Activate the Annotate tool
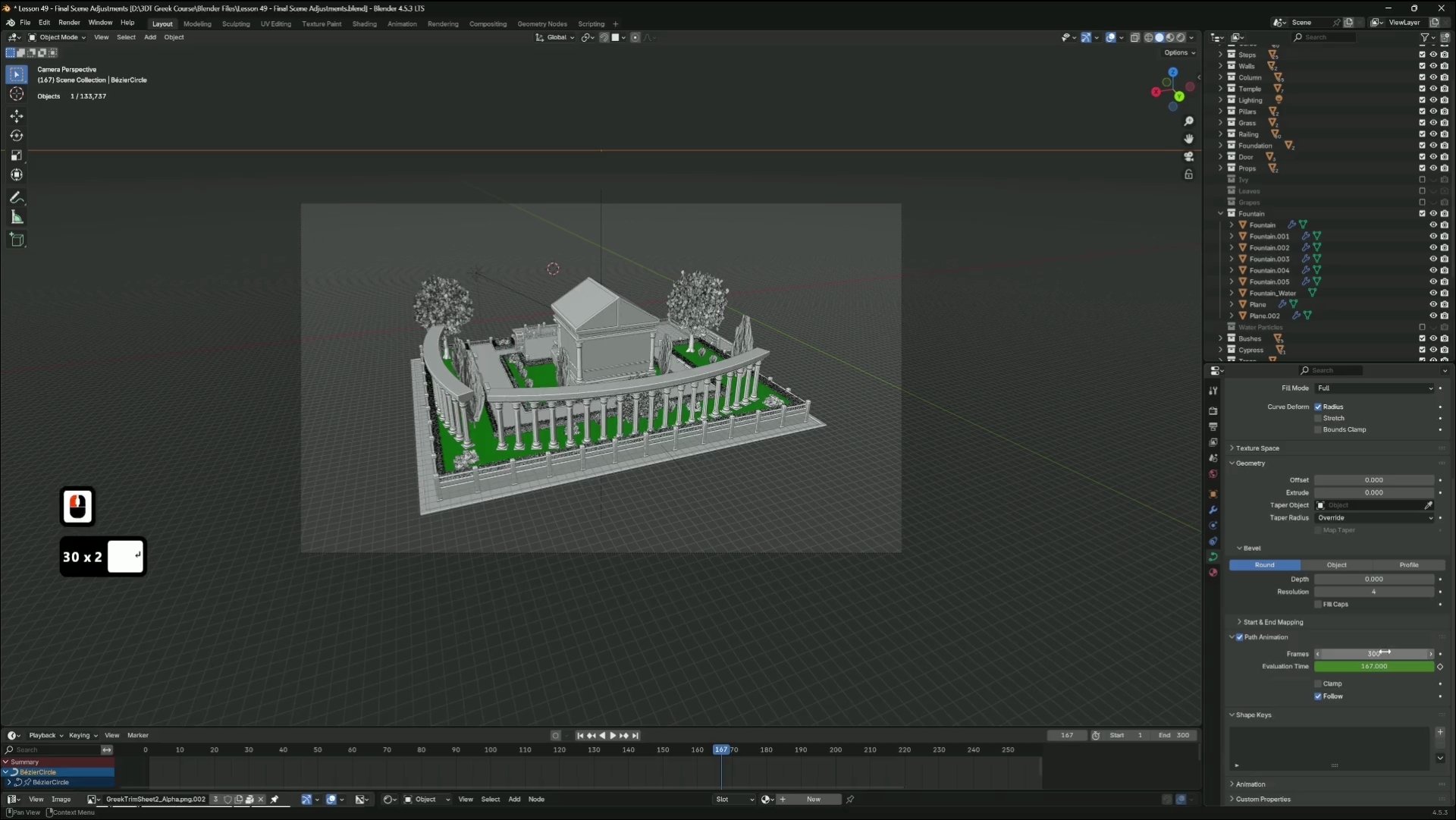The image size is (1456, 820). click(x=17, y=197)
